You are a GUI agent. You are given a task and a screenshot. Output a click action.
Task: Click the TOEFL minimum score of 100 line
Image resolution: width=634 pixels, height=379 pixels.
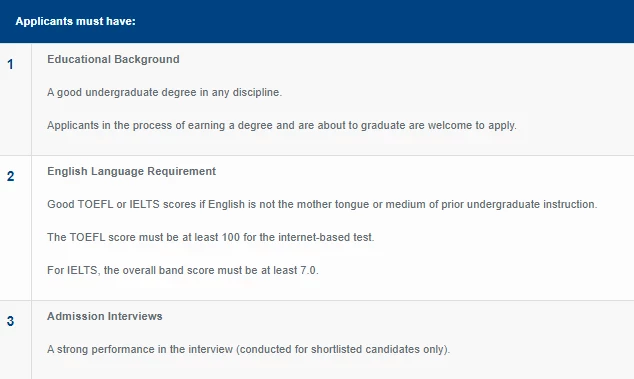click(211, 237)
